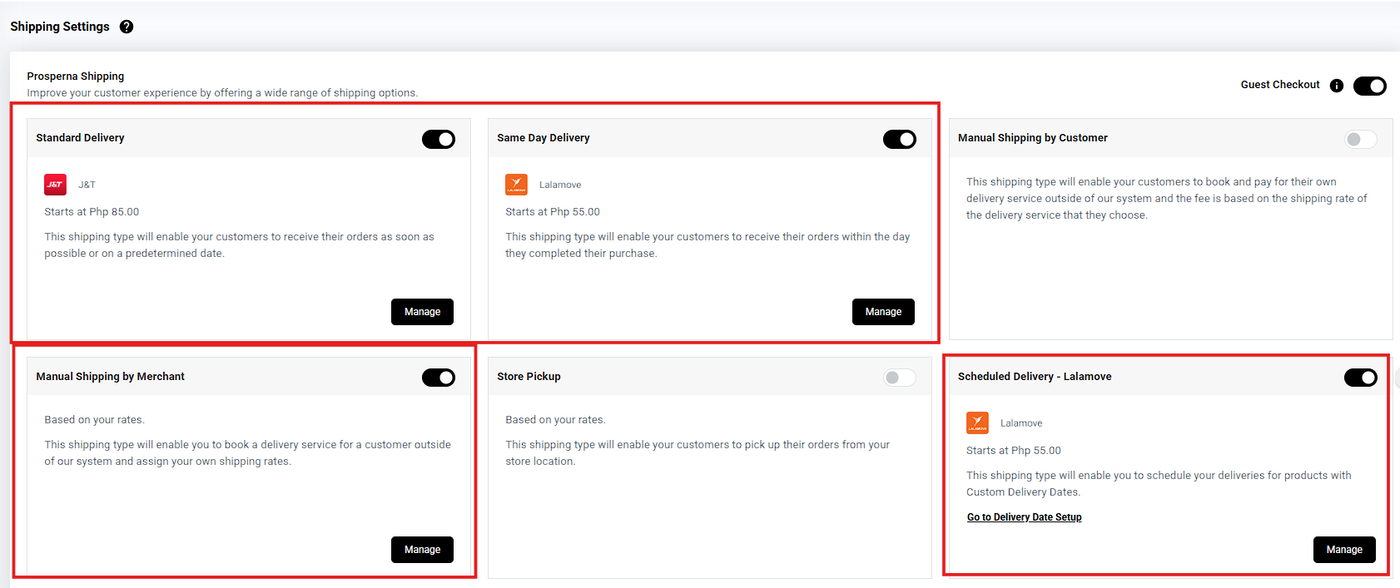Manage the Scheduled Delivery Lalamove option
The image size is (1400, 588).
tap(1344, 550)
